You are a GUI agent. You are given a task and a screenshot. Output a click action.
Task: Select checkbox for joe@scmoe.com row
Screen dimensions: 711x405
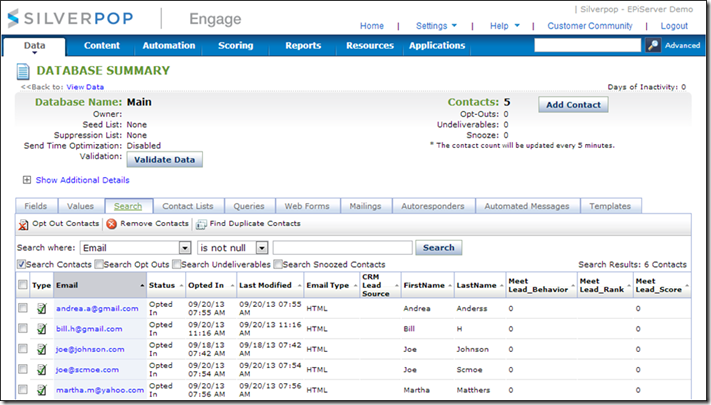(23, 369)
